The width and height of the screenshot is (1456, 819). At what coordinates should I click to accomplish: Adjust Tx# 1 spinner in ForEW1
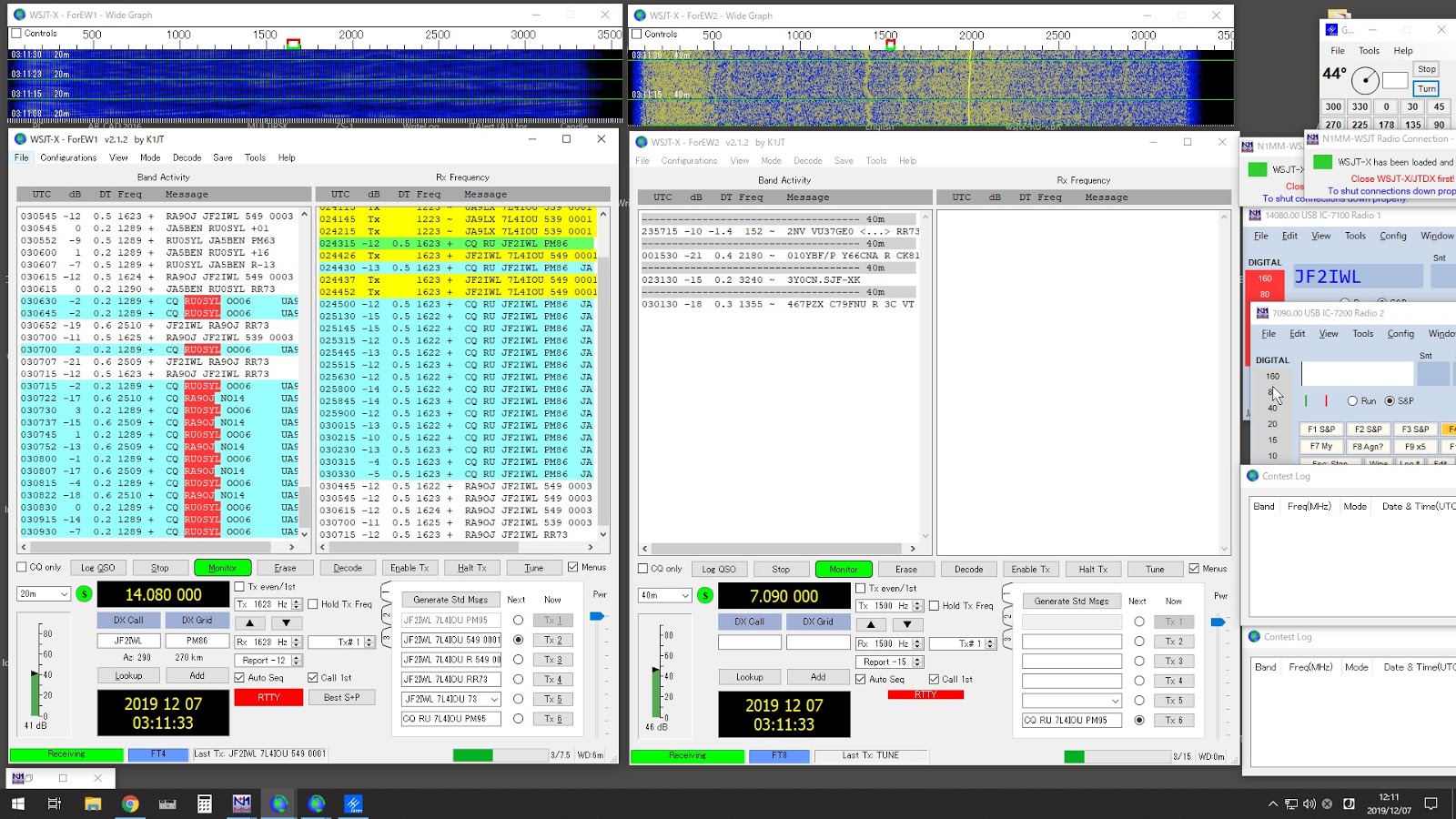pyautogui.click(x=369, y=642)
